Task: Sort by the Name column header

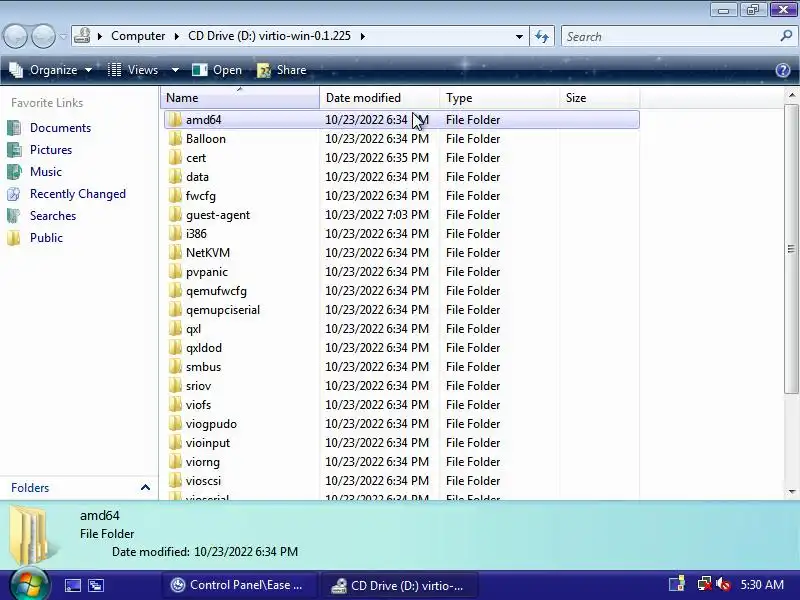Action: pos(240,97)
